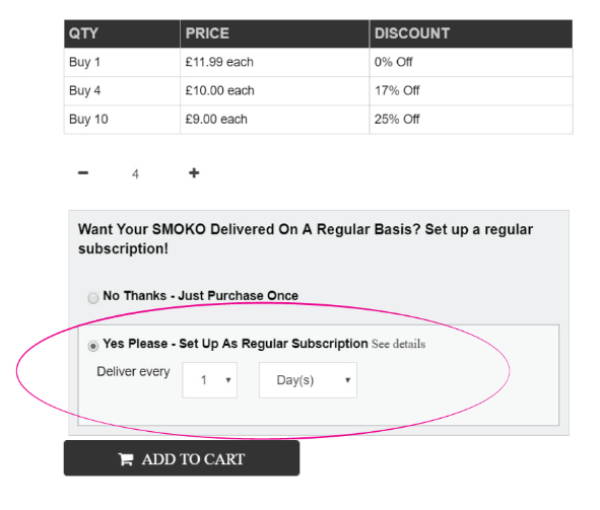Click the subscription heading text

[x=305, y=239]
